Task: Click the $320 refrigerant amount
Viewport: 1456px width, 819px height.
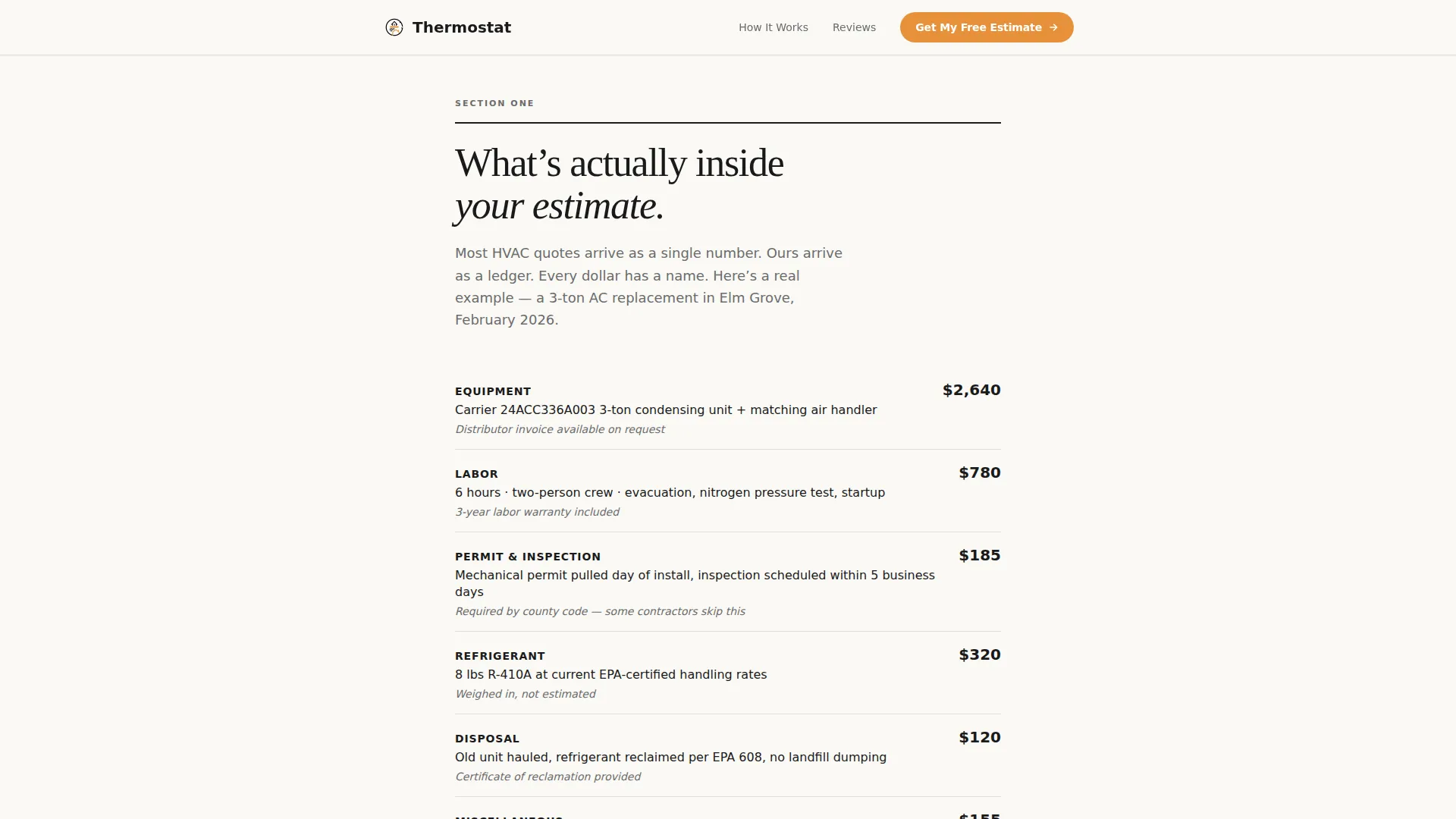Action: coord(980,654)
